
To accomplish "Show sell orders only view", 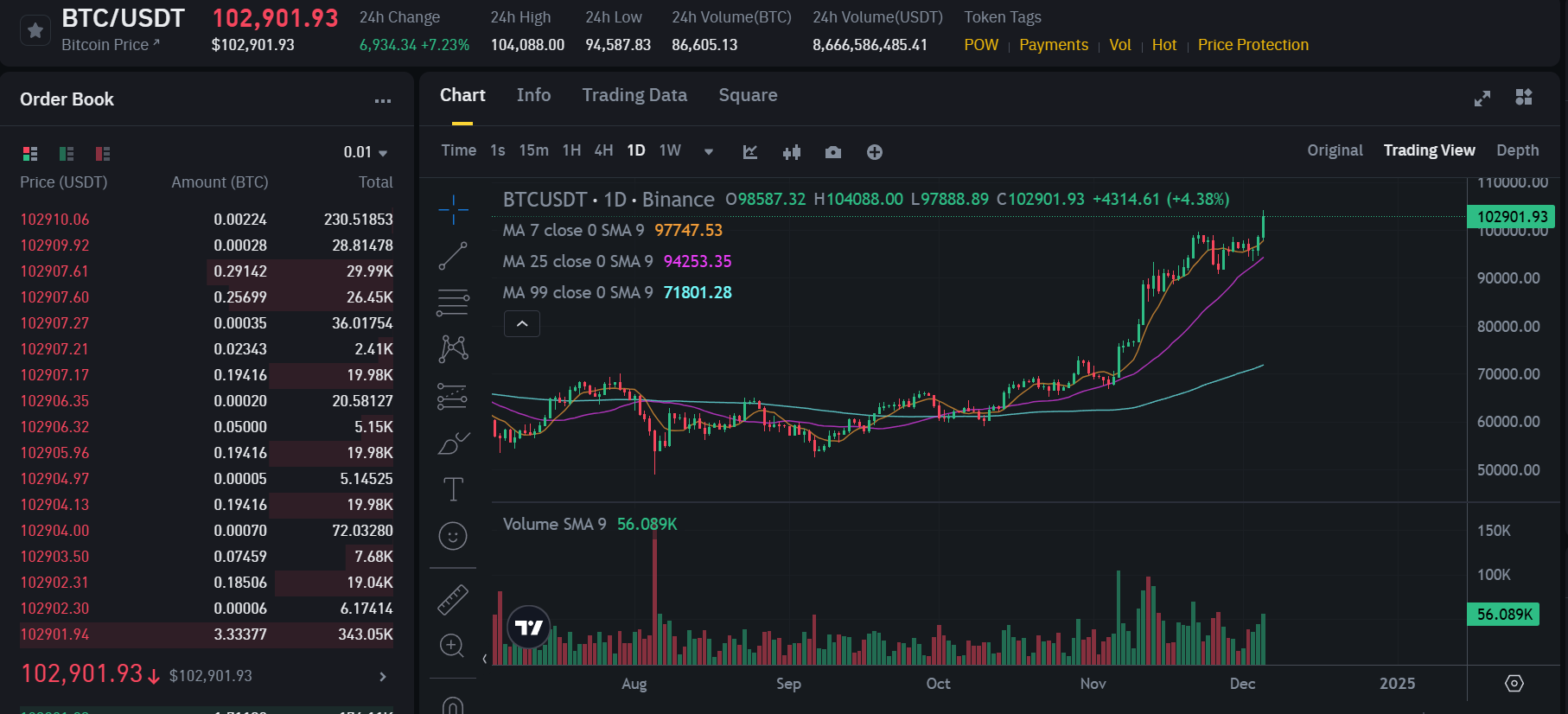I will [103, 154].
